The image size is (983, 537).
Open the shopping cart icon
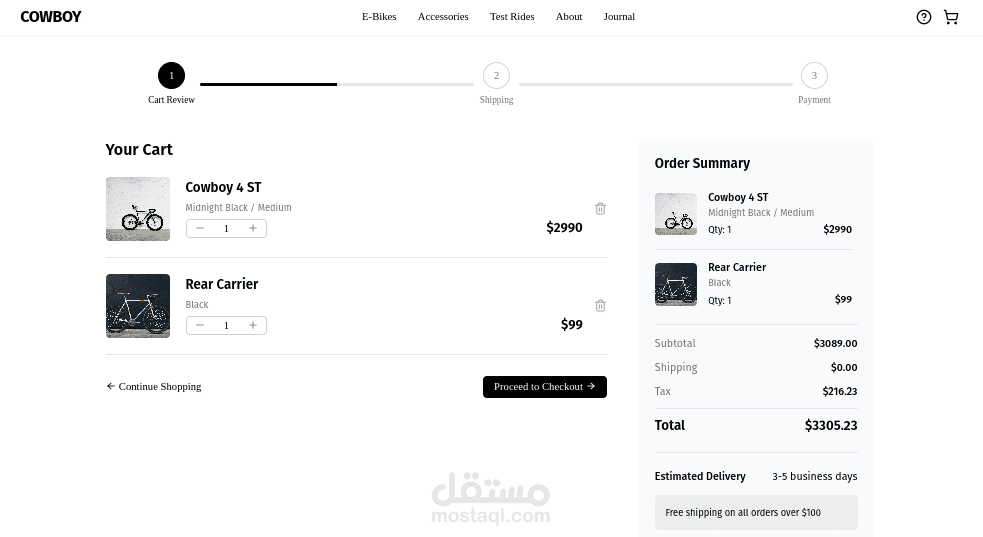tap(951, 17)
